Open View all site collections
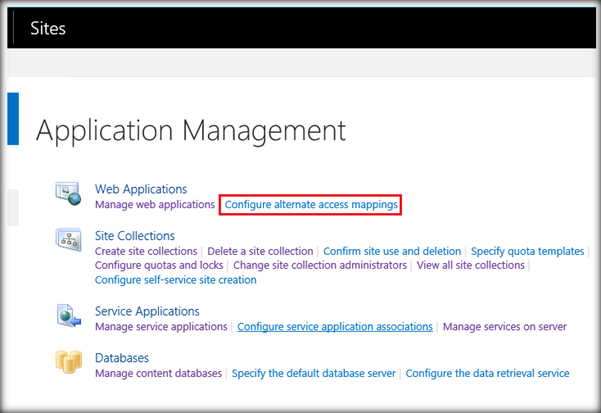 coord(471,266)
